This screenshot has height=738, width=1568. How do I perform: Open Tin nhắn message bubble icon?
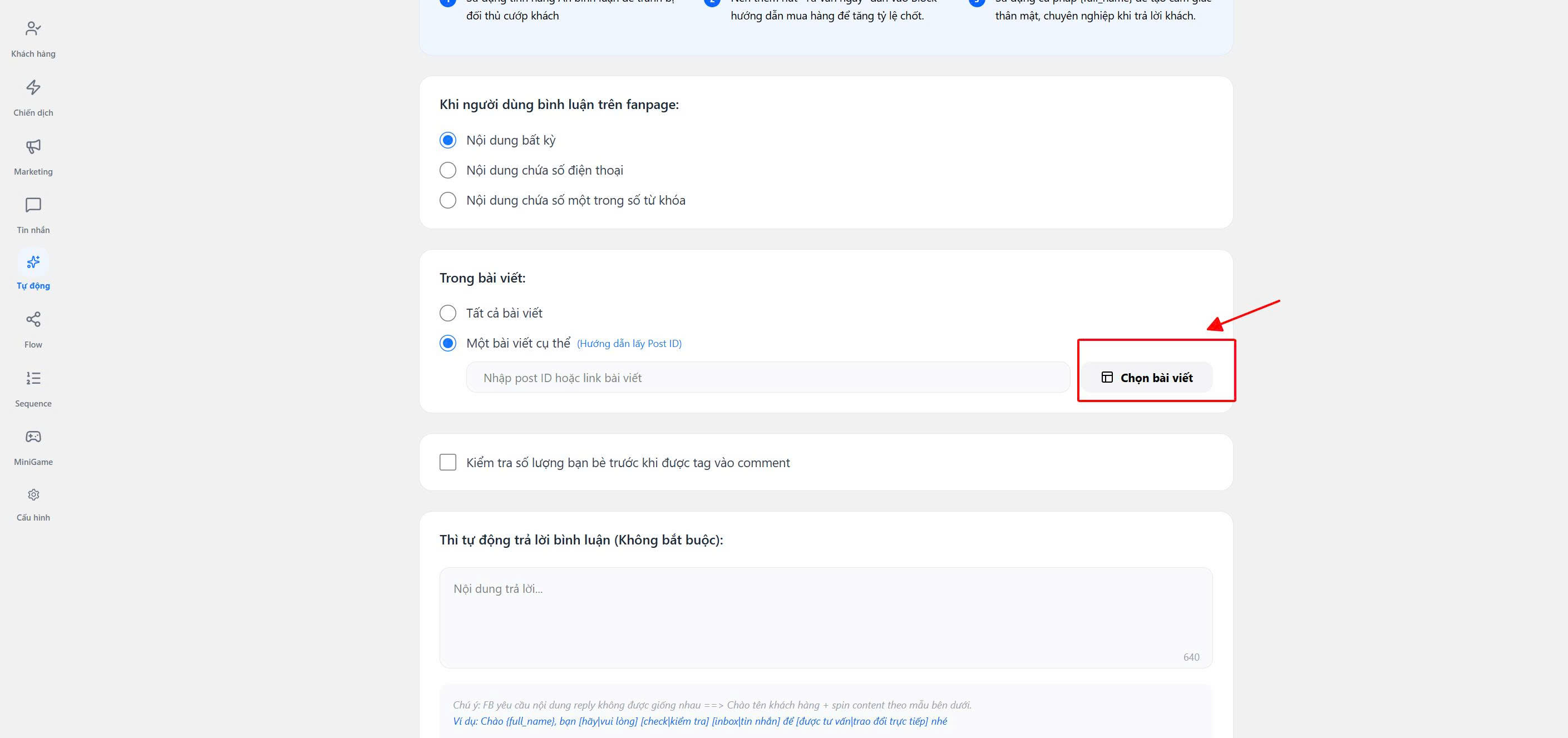(33, 205)
